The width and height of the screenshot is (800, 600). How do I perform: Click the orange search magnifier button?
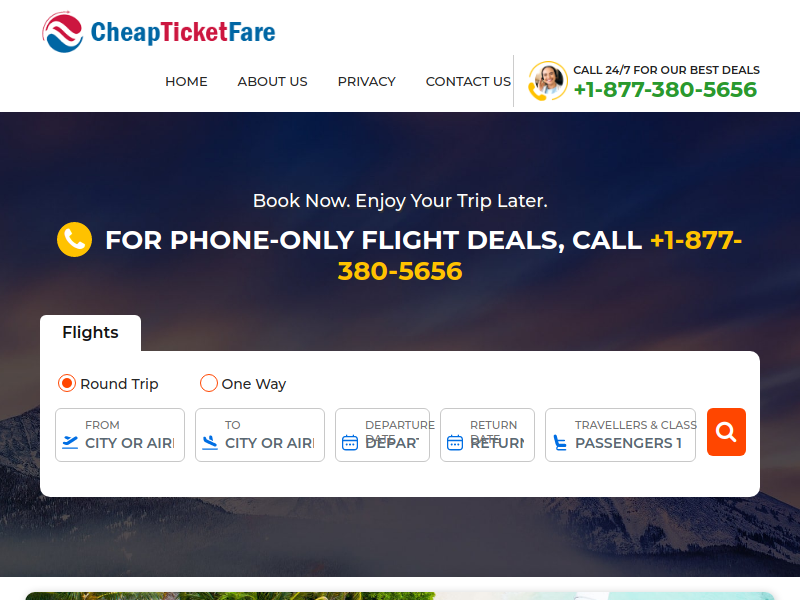726,432
